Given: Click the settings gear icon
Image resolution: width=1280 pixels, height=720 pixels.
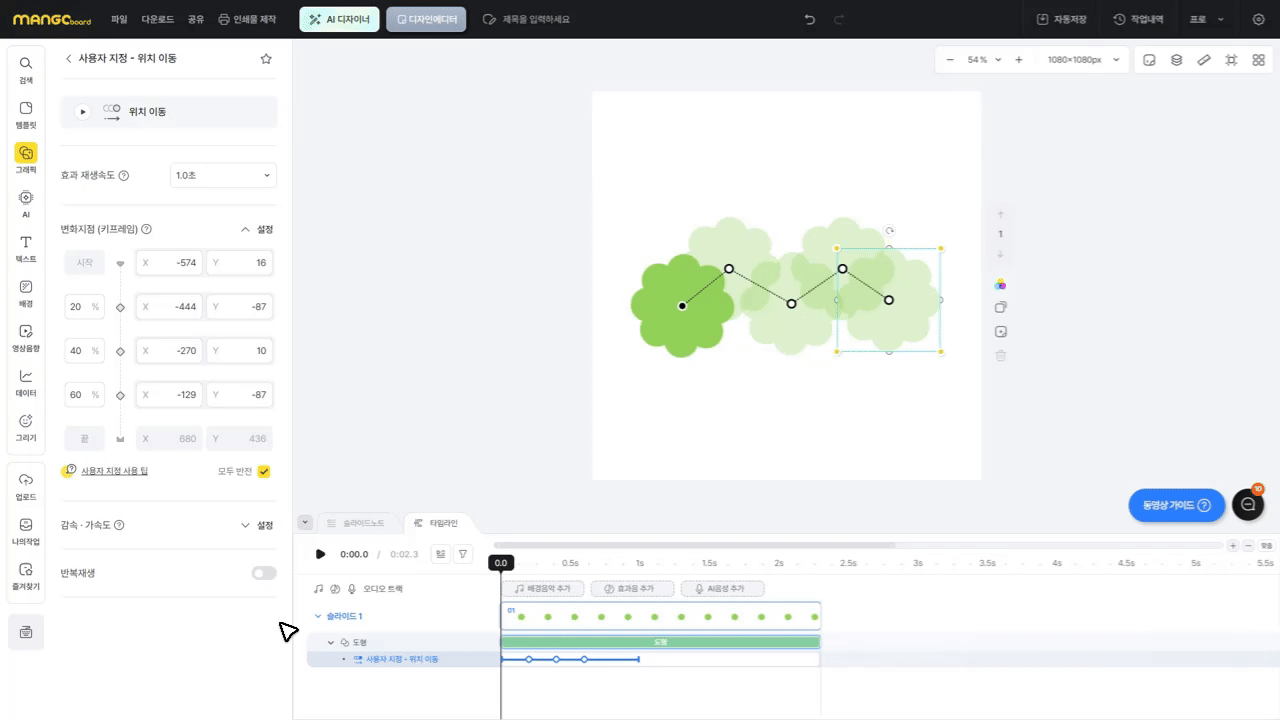Looking at the screenshot, I should 1258,19.
